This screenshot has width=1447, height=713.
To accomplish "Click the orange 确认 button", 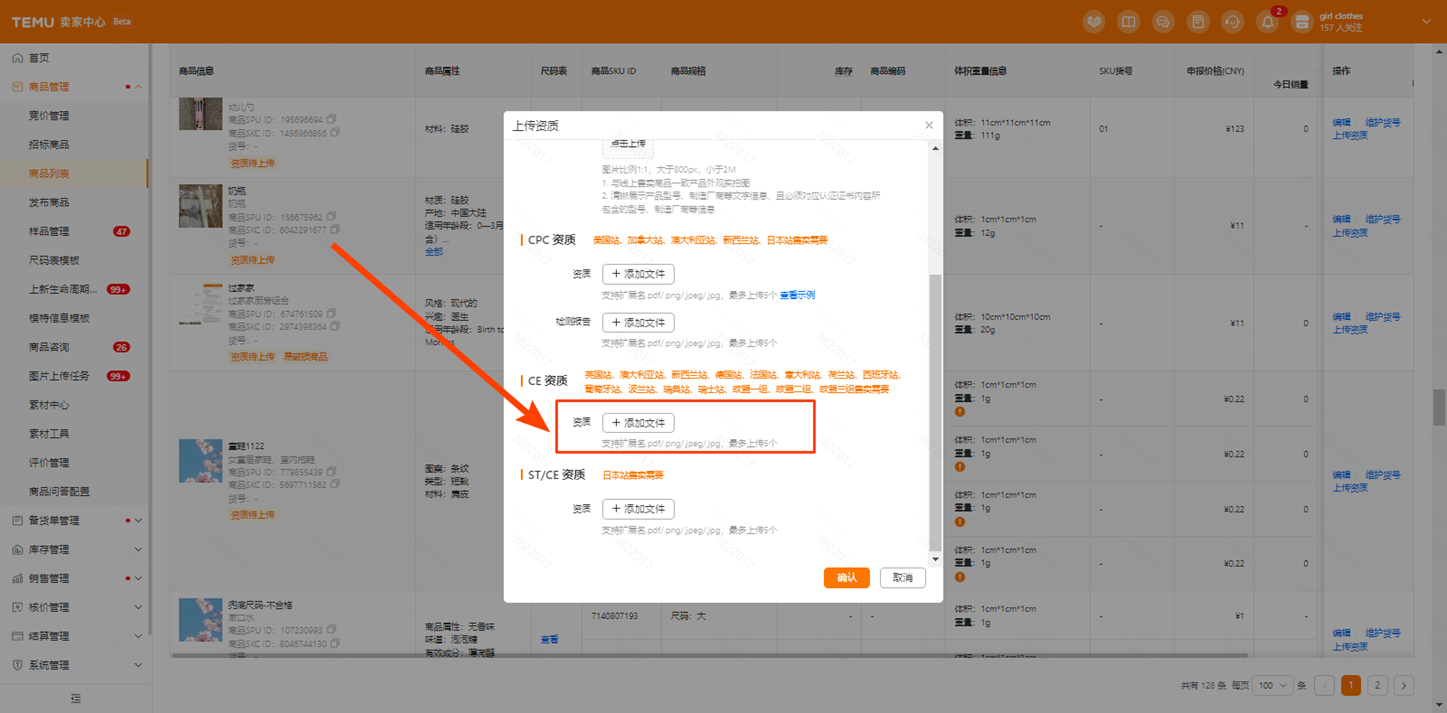I will 846,578.
